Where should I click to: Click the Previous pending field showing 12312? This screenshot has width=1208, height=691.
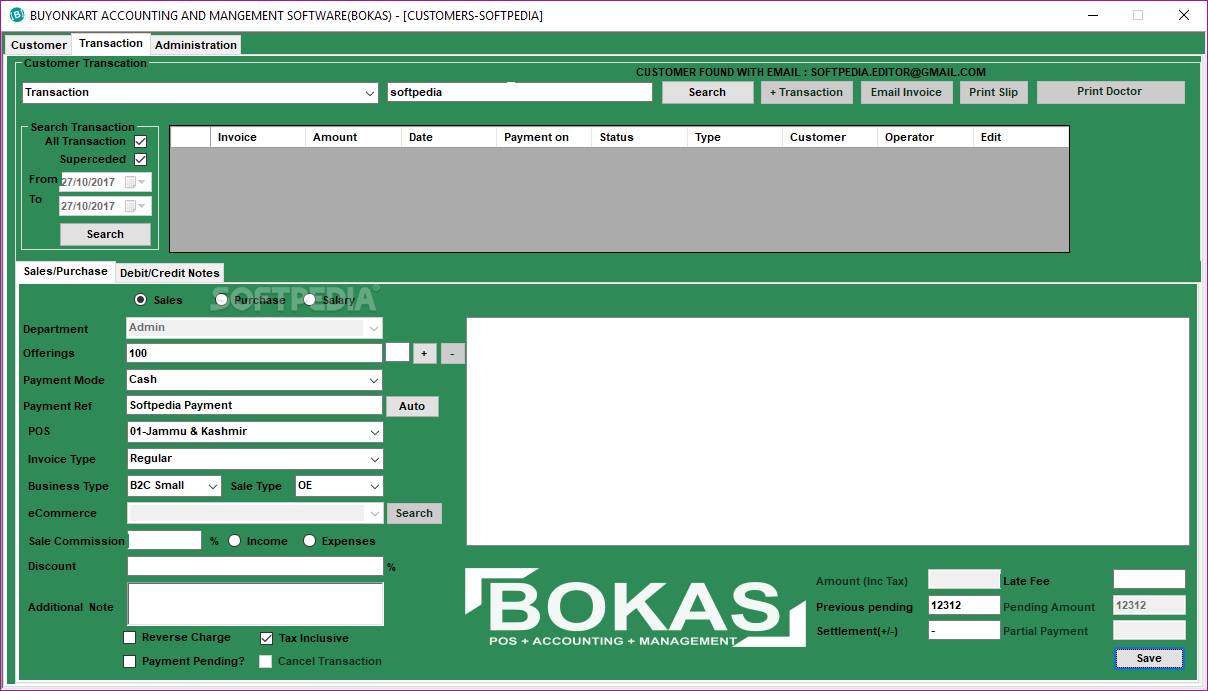click(x=964, y=606)
